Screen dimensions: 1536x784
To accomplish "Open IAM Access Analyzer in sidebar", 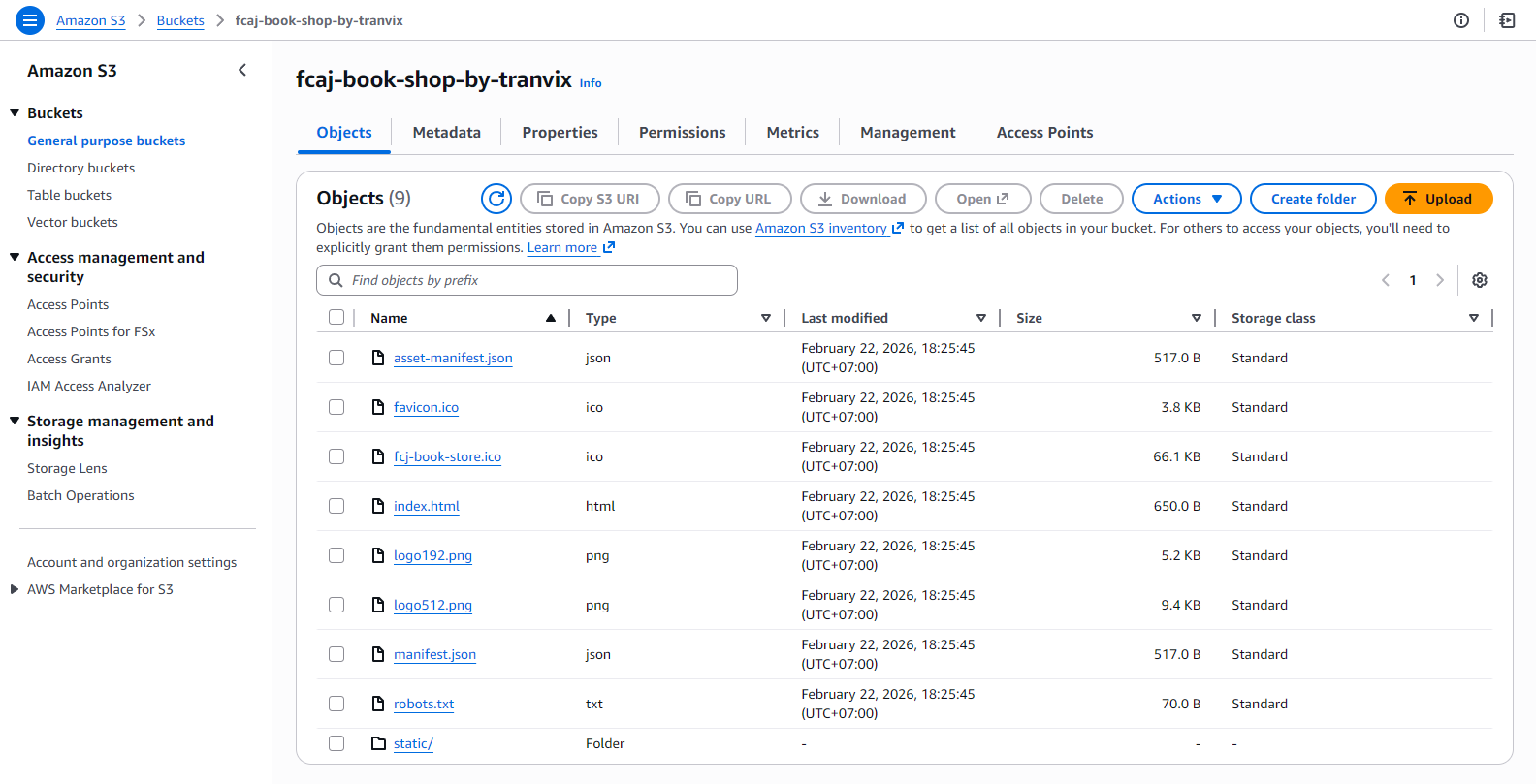I will (x=89, y=386).
